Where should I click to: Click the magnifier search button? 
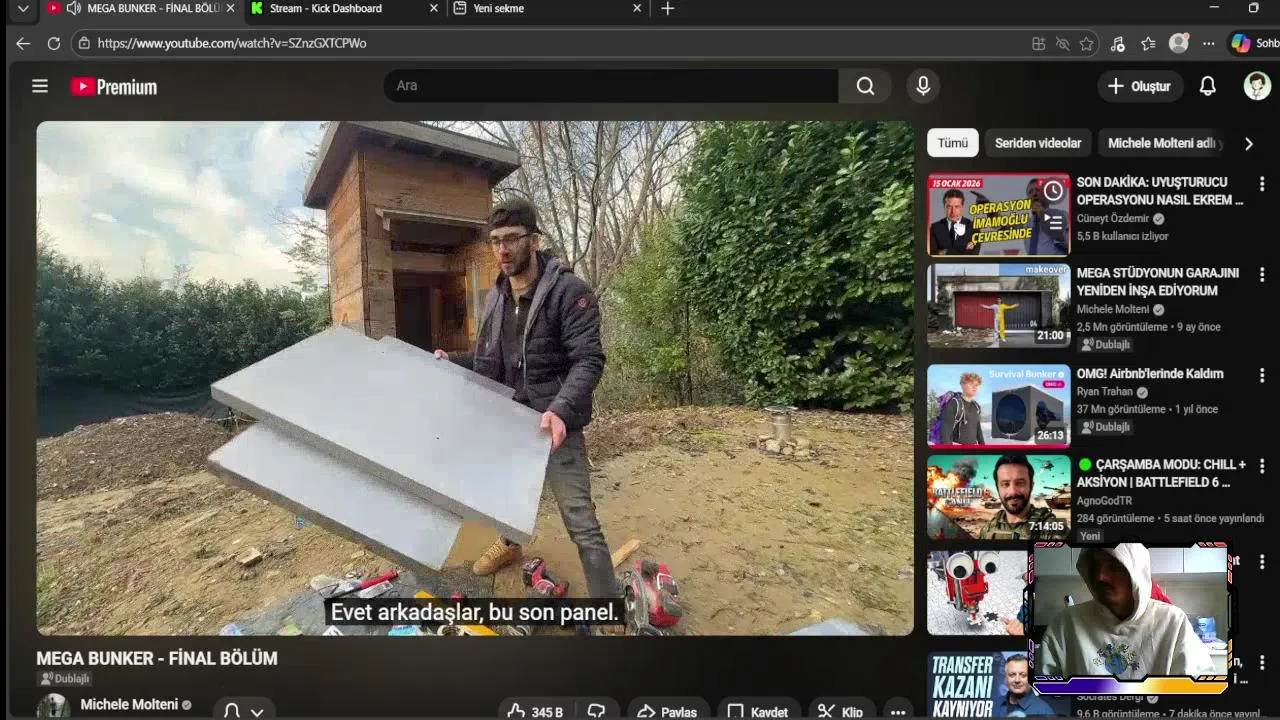[x=865, y=86]
